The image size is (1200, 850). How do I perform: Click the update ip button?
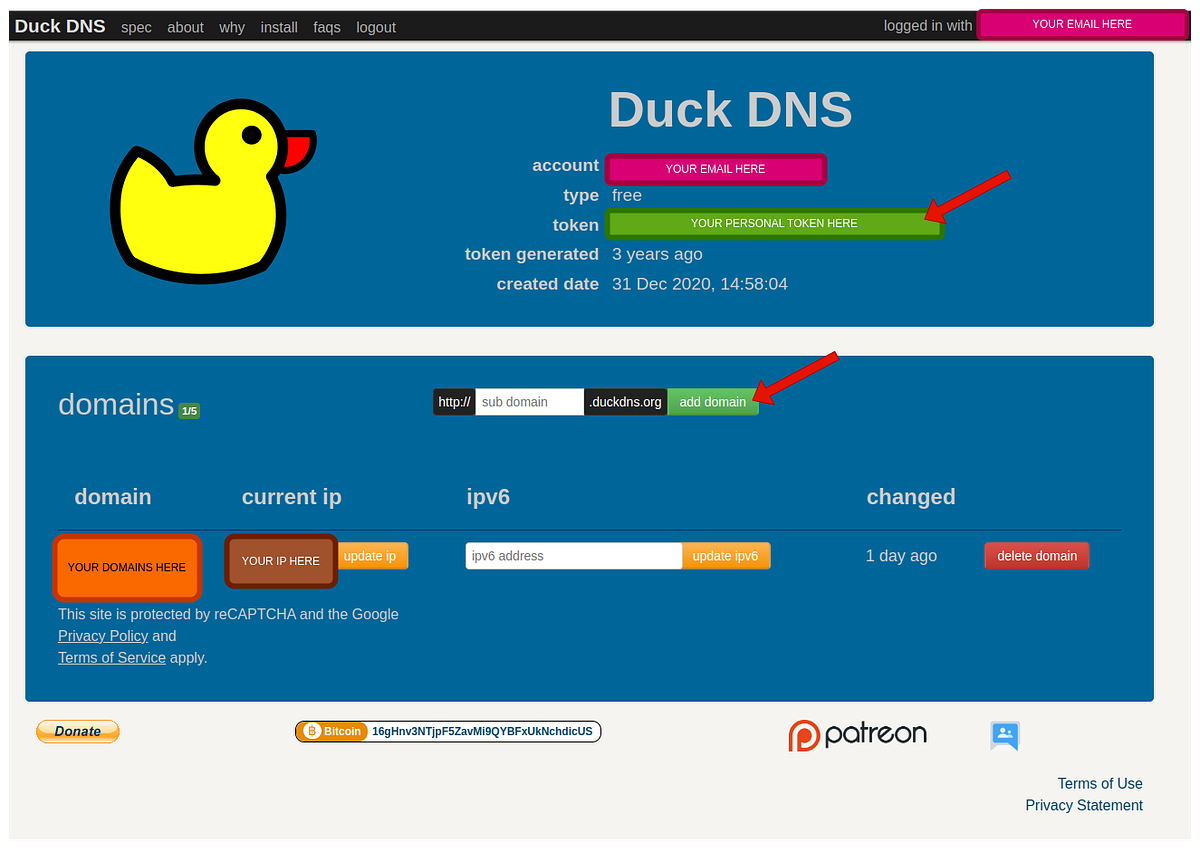click(372, 555)
